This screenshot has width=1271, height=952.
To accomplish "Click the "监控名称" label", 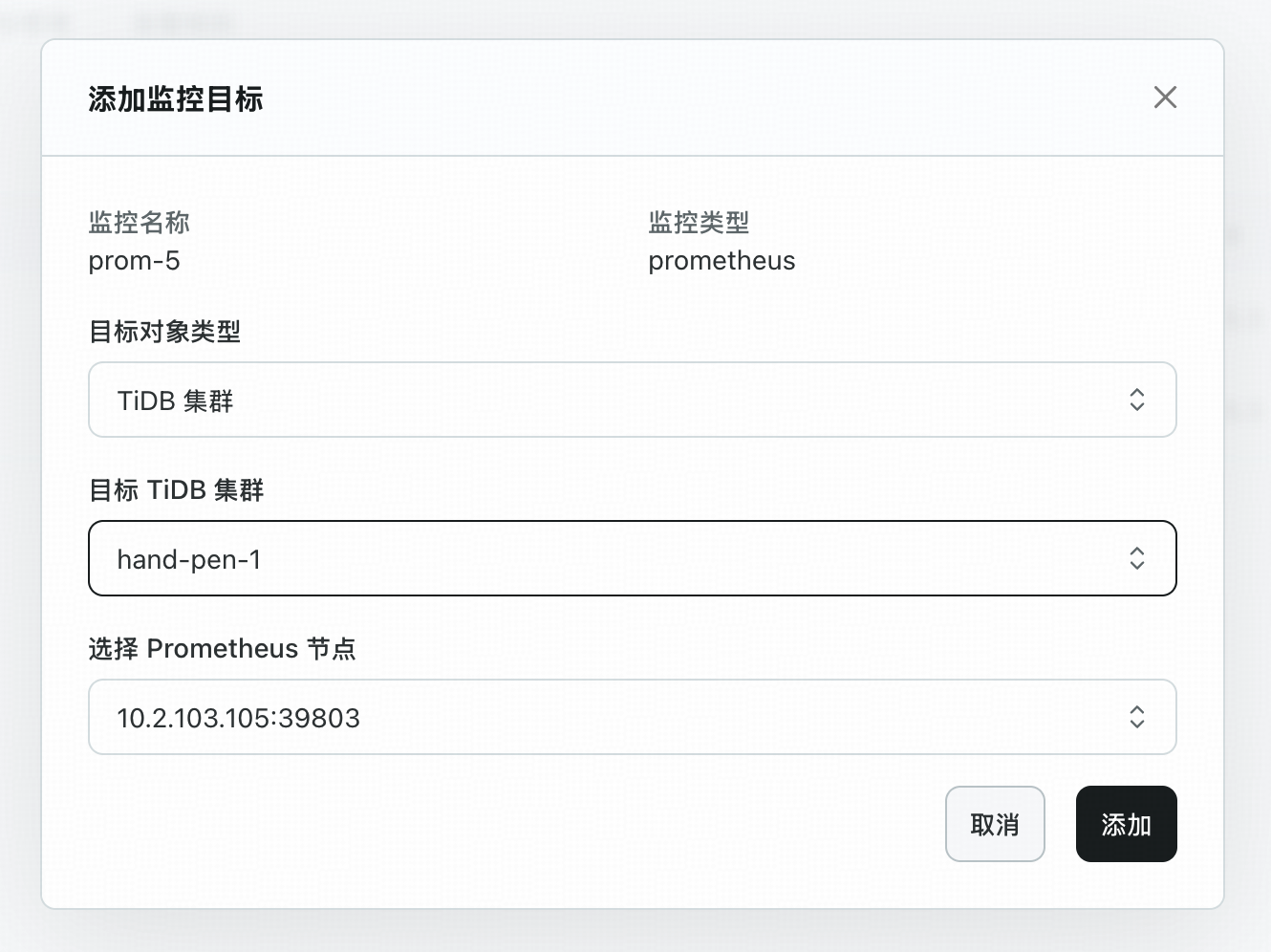I will coord(140,223).
